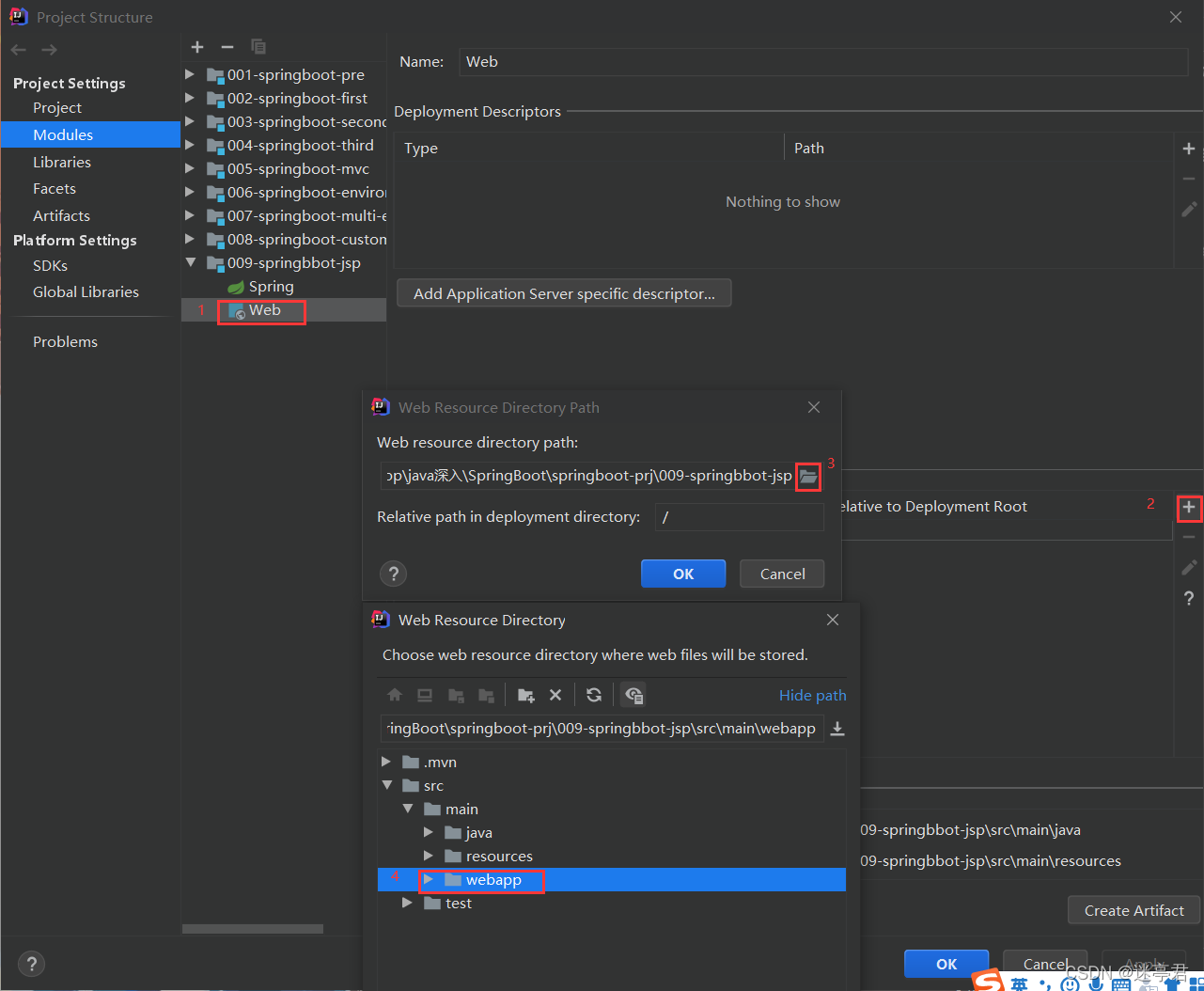1204x991 pixels.
Task: Collapse the src folder
Action: [x=386, y=785]
